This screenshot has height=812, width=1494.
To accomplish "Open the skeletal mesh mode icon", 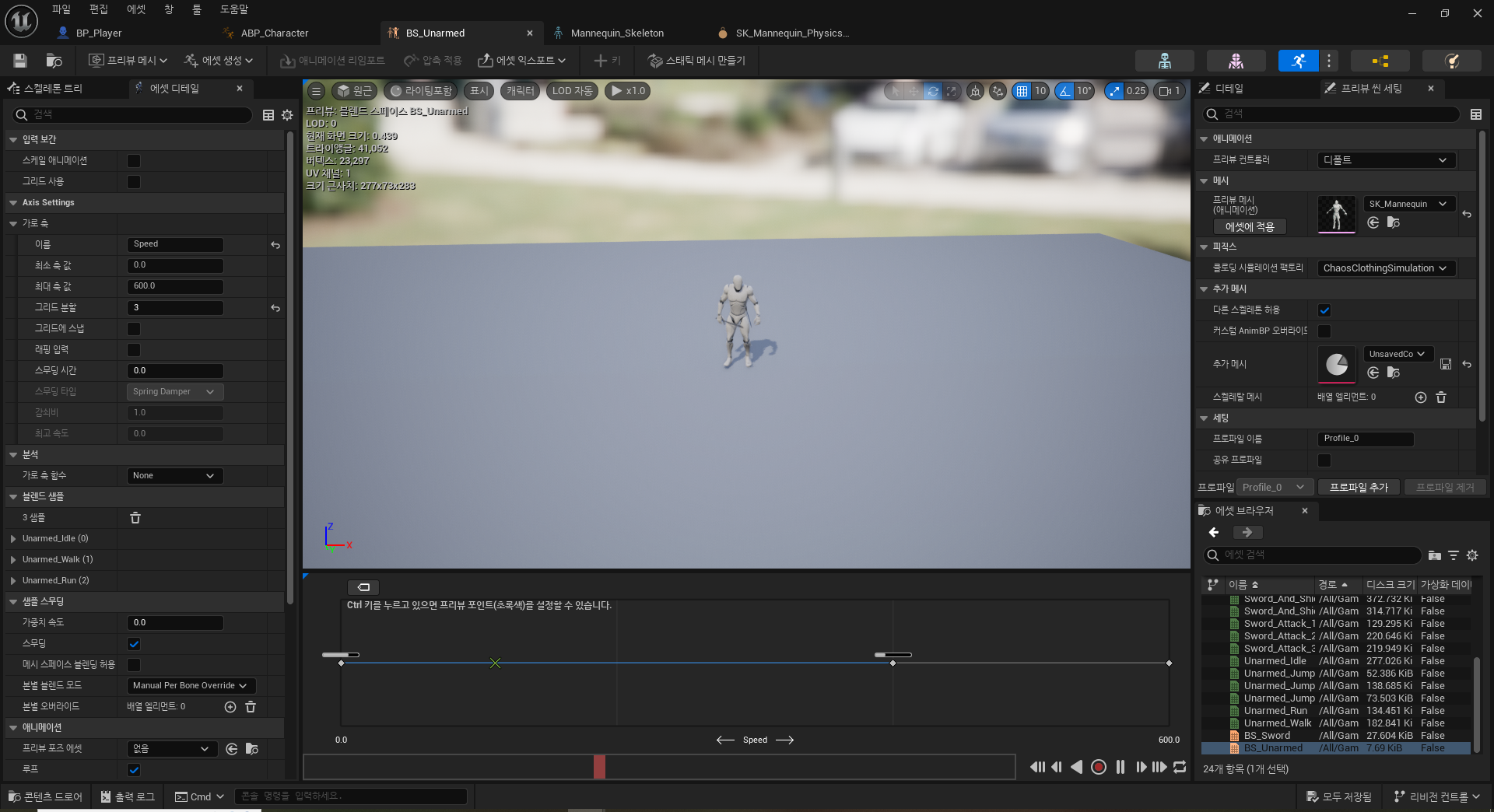I will point(1236,61).
